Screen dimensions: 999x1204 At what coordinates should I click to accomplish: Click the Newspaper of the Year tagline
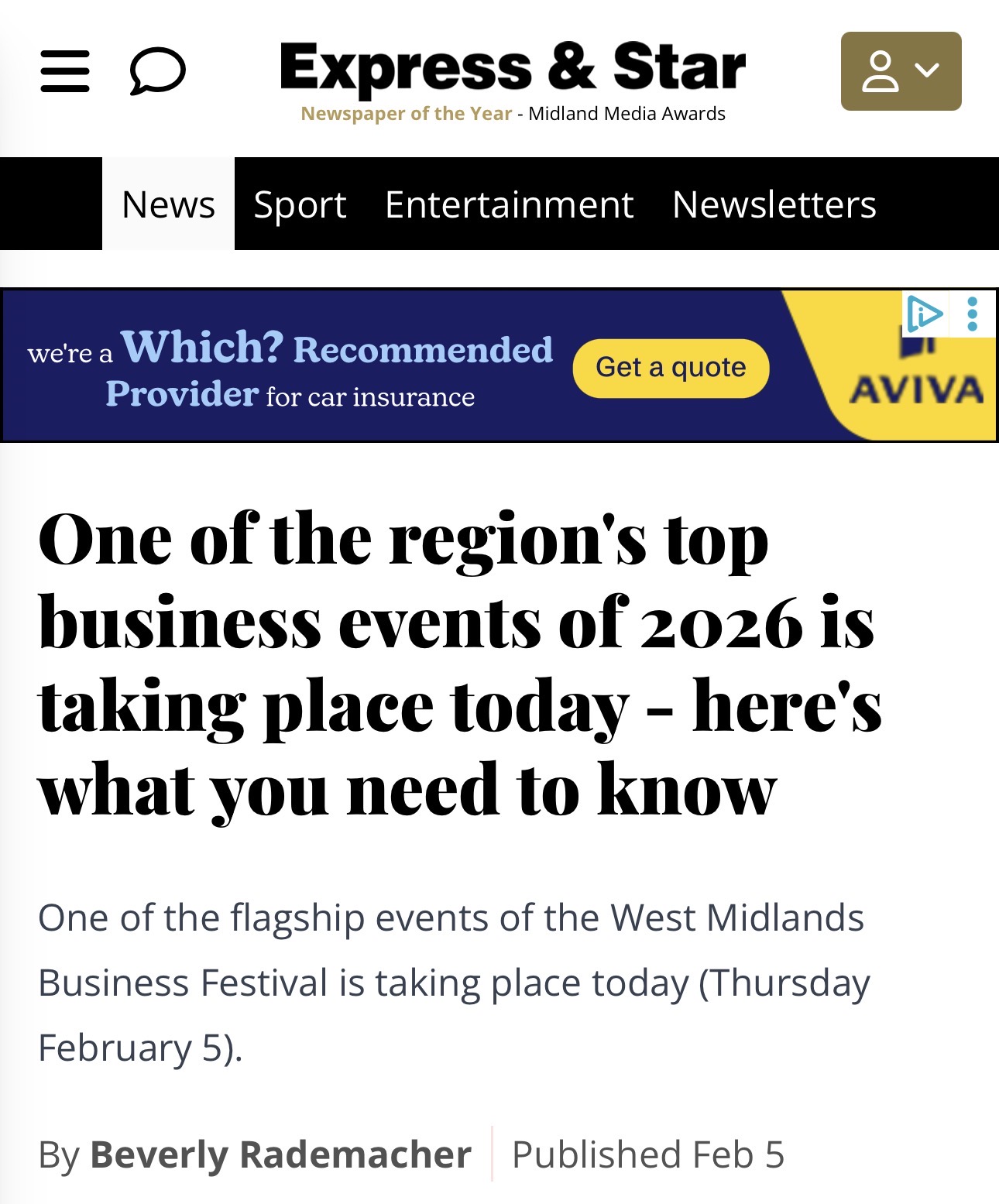406,114
